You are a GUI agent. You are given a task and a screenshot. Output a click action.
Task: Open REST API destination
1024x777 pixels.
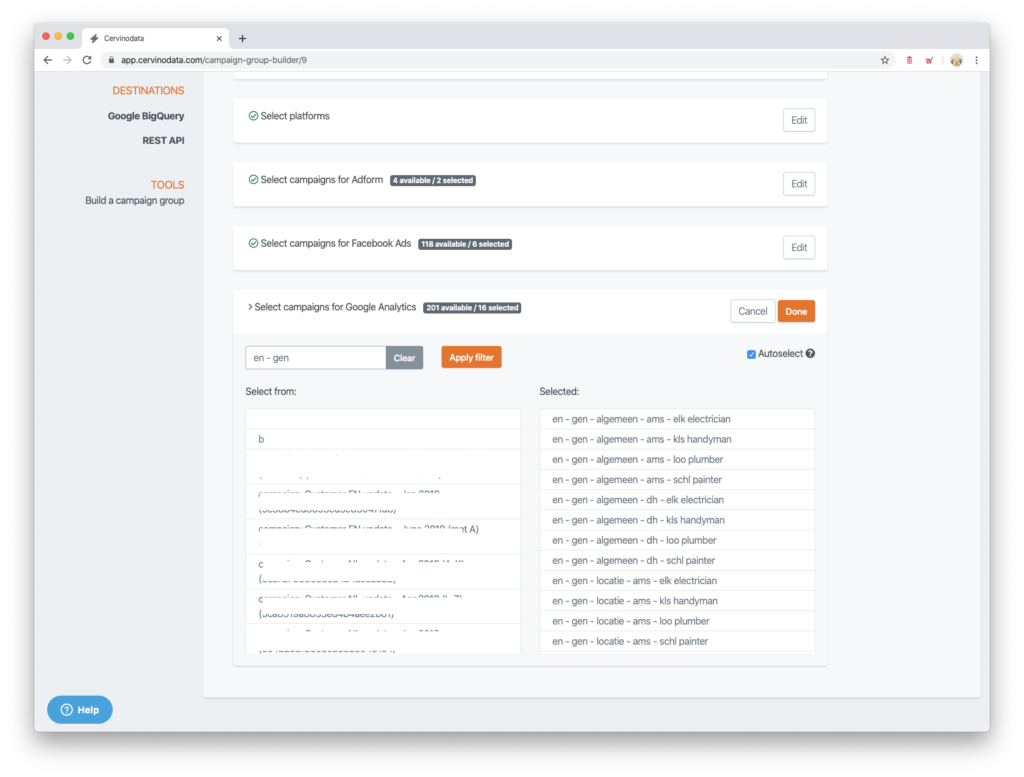click(163, 140)
